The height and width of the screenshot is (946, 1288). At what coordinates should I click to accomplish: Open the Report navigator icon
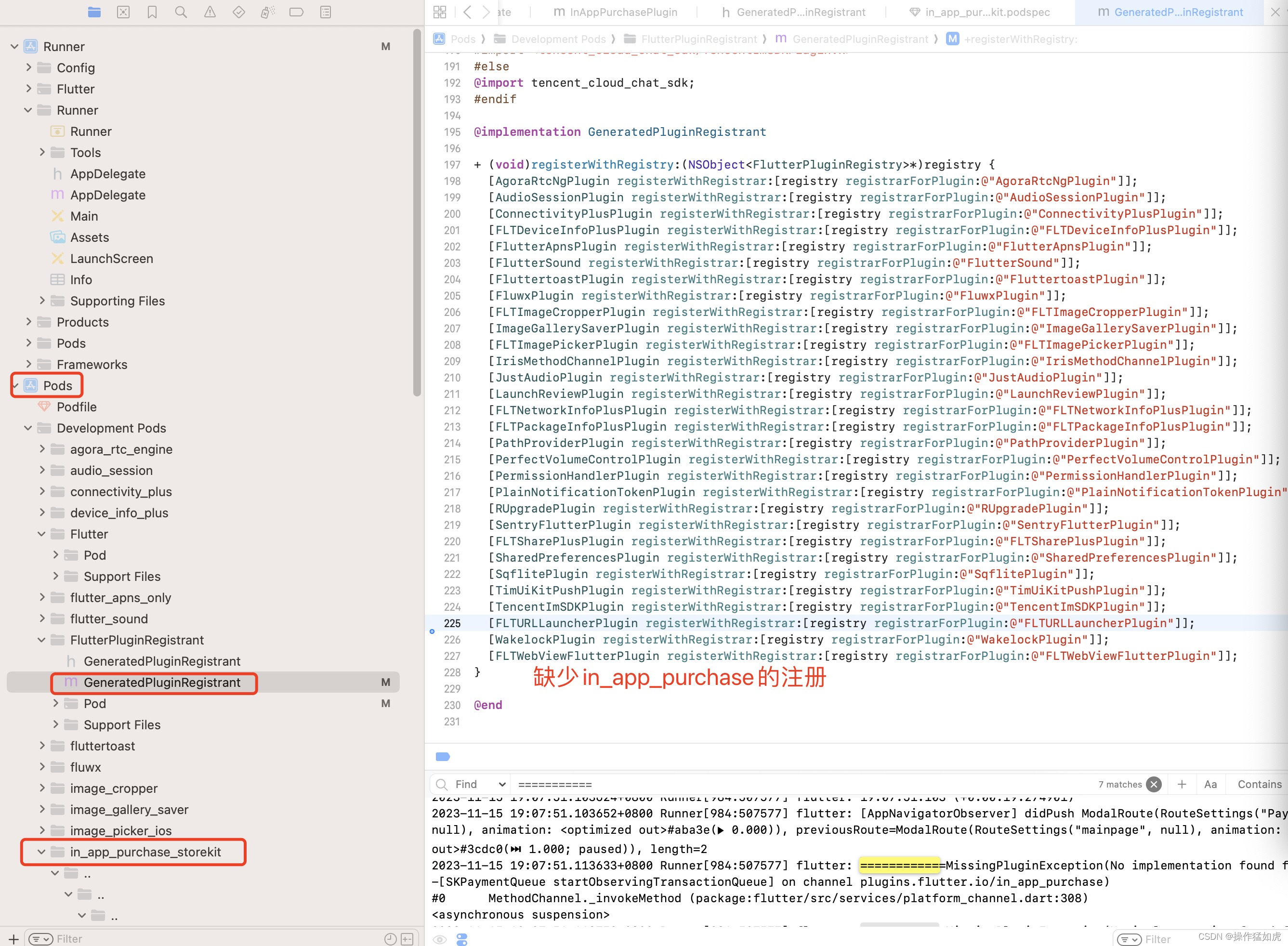pos(326,12)
